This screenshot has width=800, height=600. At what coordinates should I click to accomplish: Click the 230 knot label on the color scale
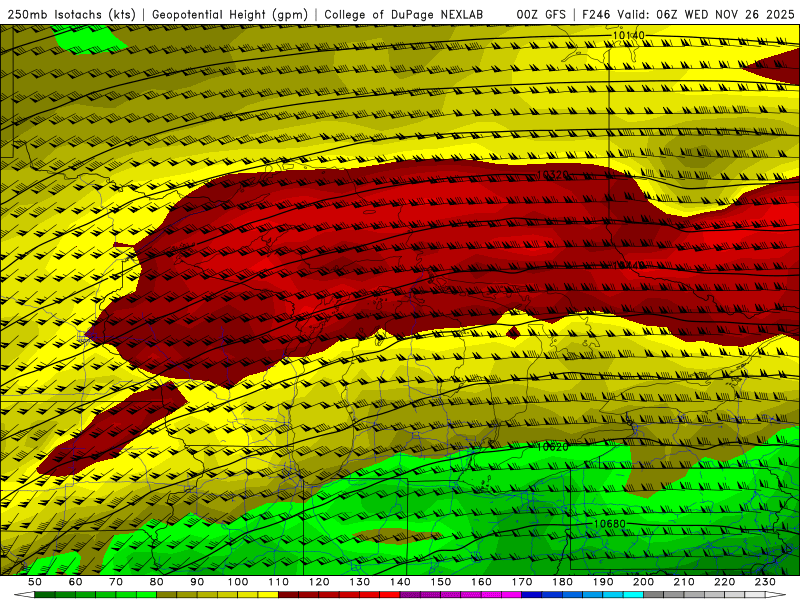pyautogui.click(x=765, y=582)
